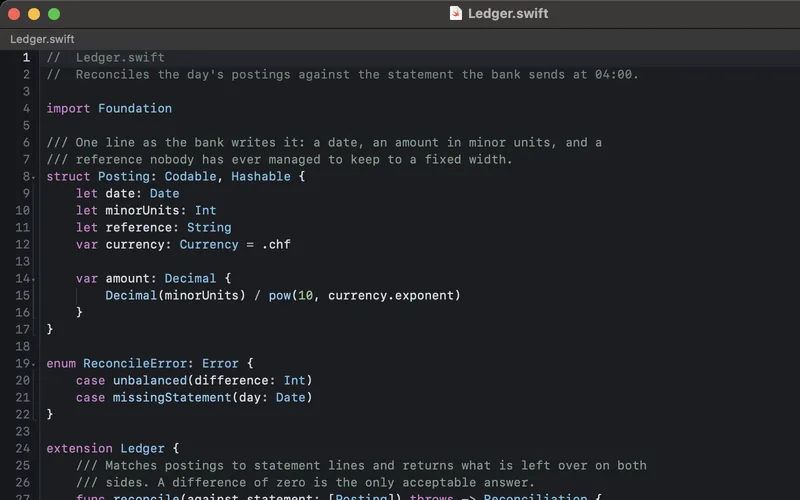The height and width of the screenshot is (500, 800).
Task: Click the '.chf' value on line 12
Action: (276, 244)
